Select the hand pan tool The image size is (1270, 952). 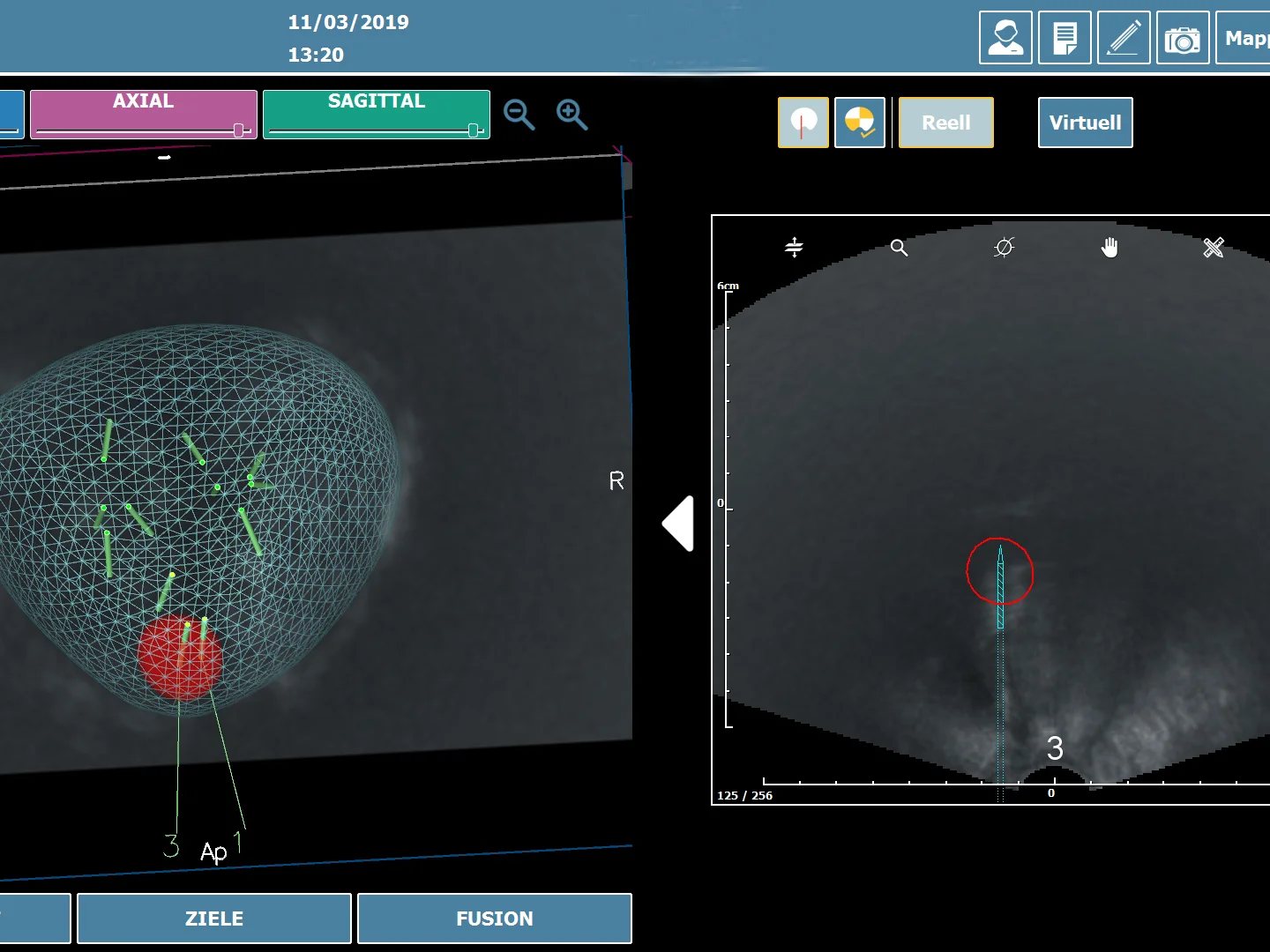tap(1109, 248)
